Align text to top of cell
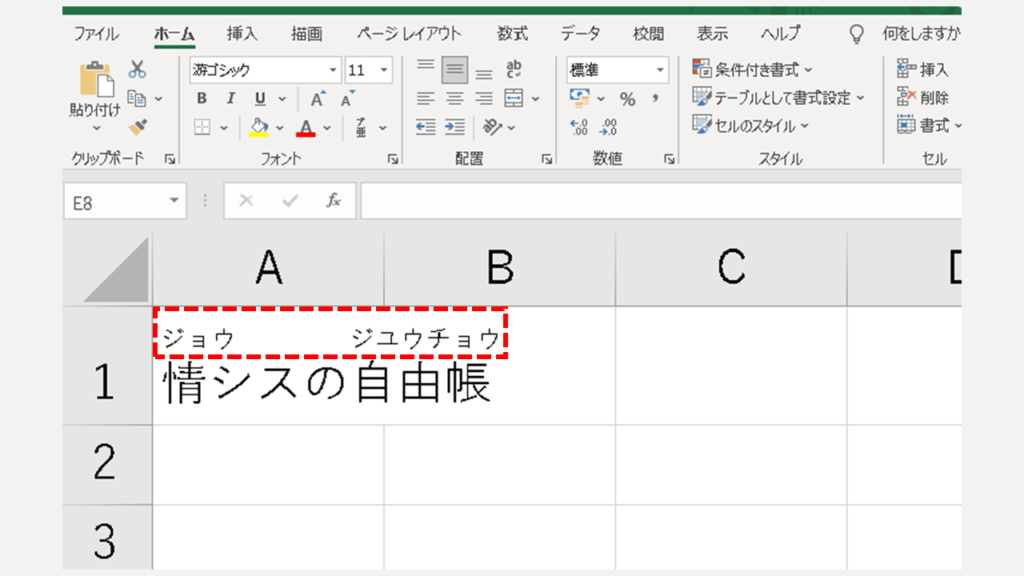 click(x=425, y=67)
